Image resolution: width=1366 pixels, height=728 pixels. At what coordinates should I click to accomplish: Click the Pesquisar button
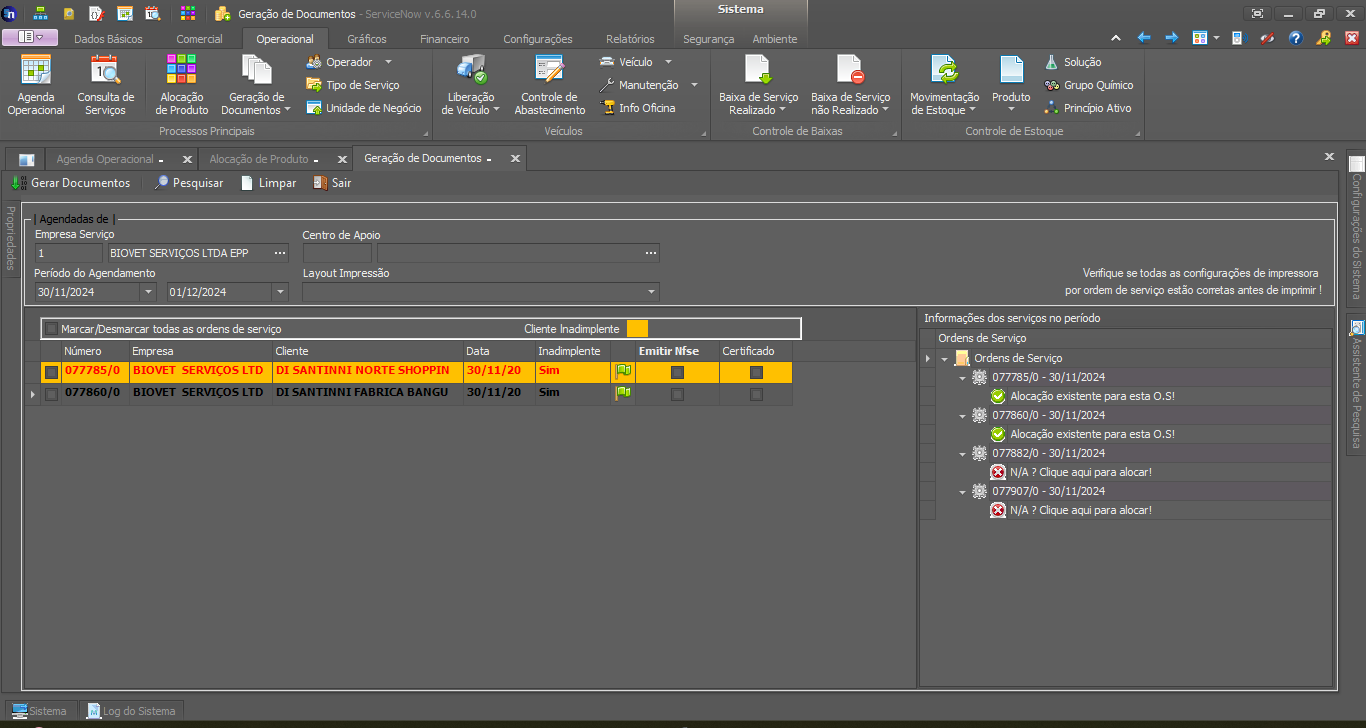click(188, 183)
